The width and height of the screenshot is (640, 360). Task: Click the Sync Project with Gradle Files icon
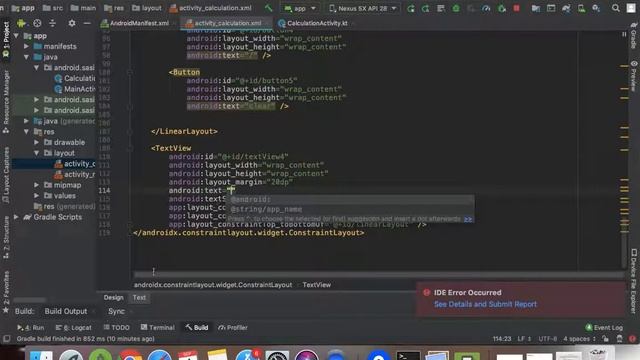(x=566, y=8)
